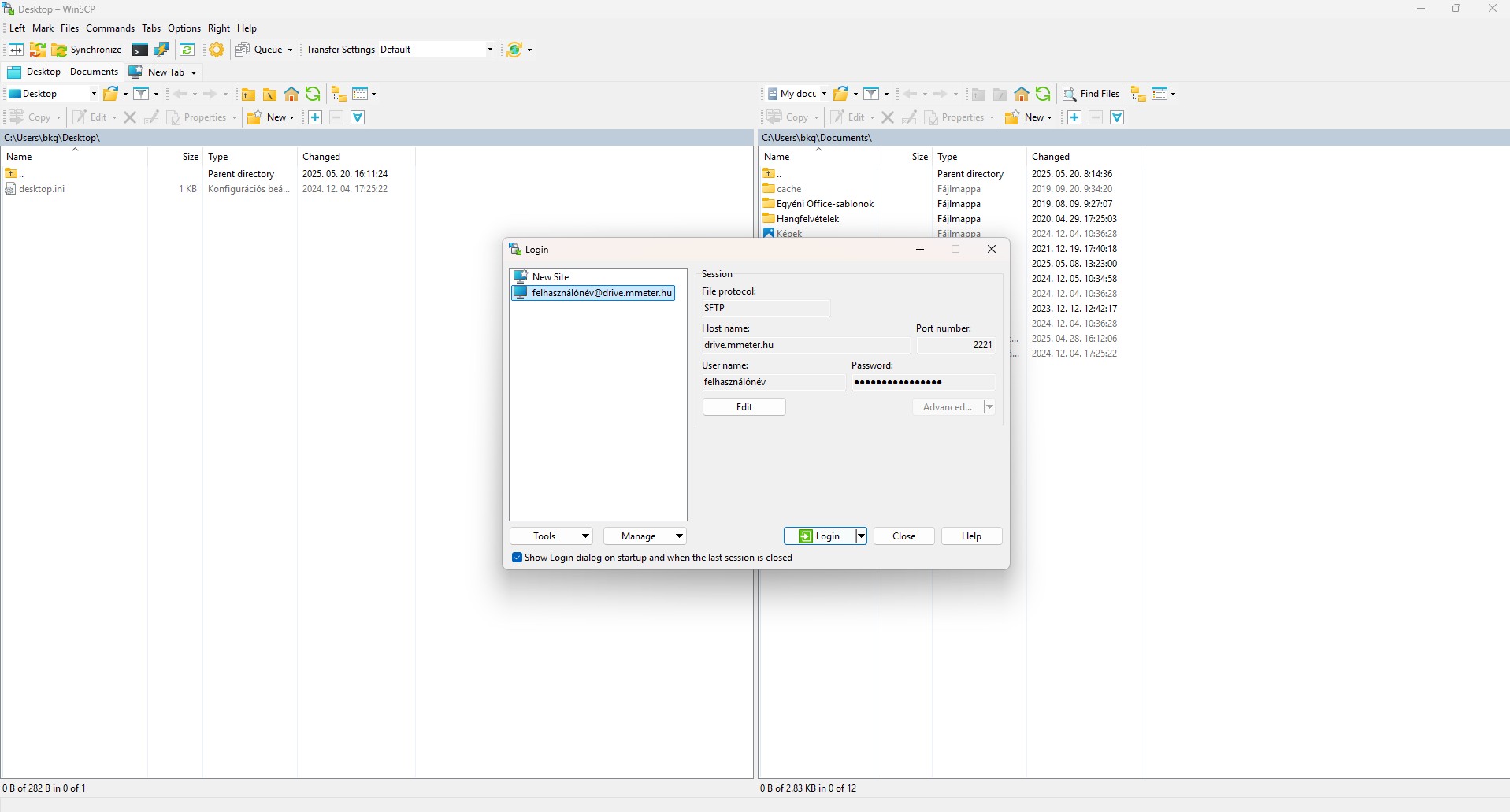The image size is (1510, 812).
Task: Click left panel Select Files plus icon
Action: [x=315, y=117]
